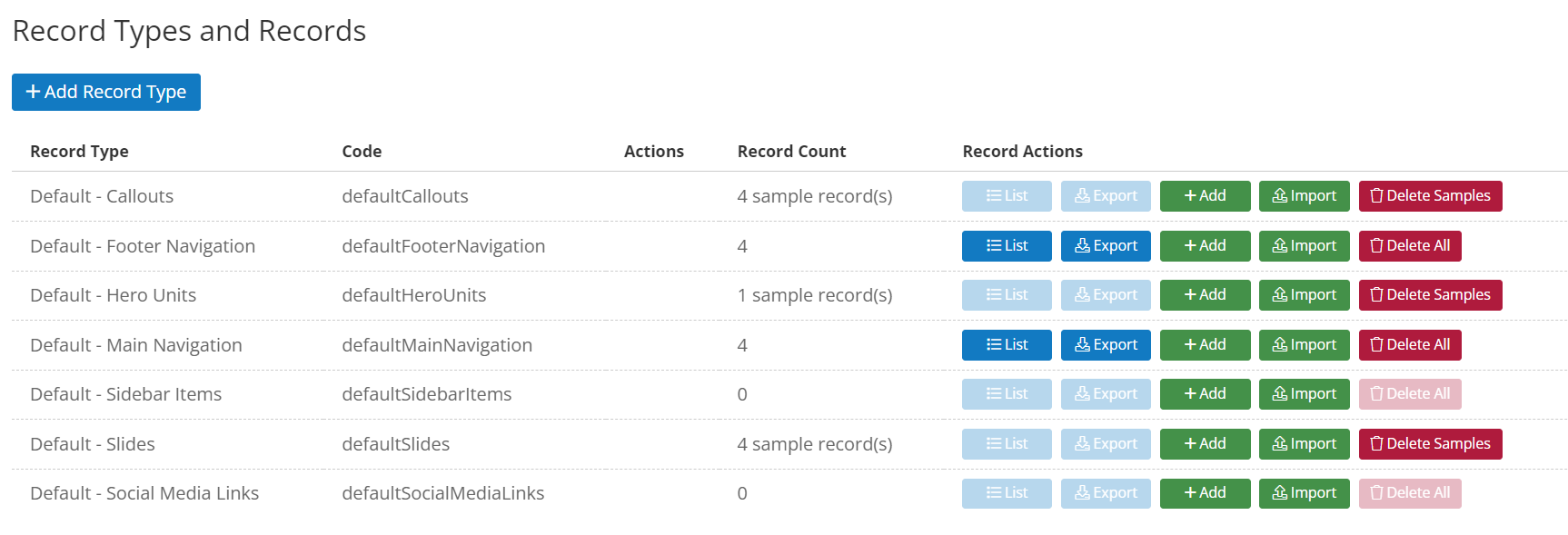
Task: Import records into Default - Slides
Action: click(x=1304, y=443)
